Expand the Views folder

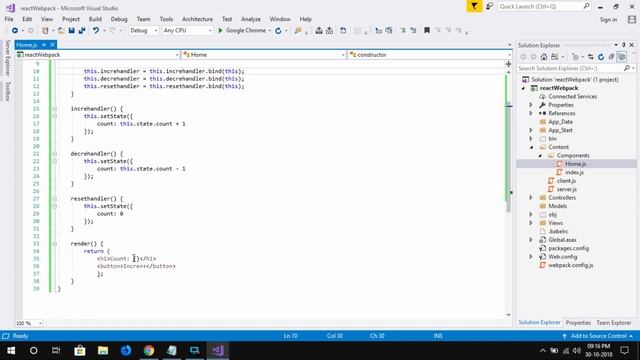(531, 223)
